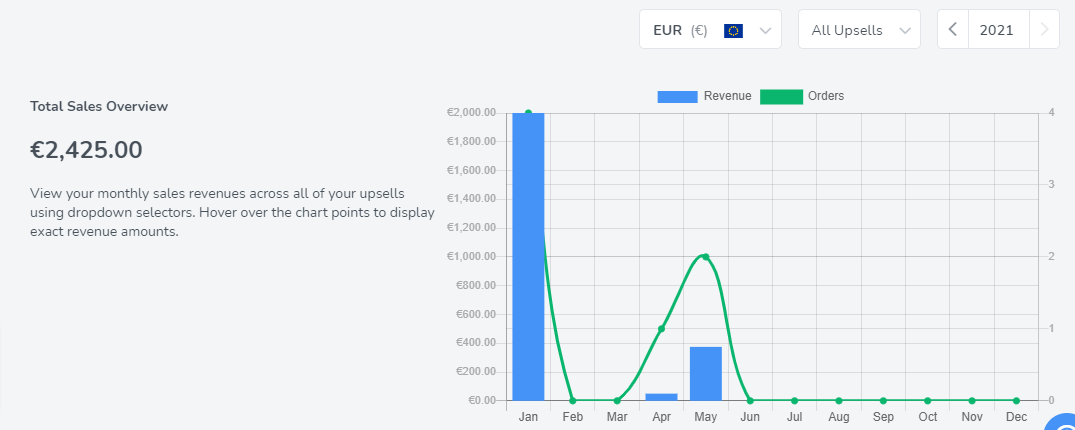The image size is (1075, 430).
Task: Click the green Orders legend swatch
Action: 781,97
